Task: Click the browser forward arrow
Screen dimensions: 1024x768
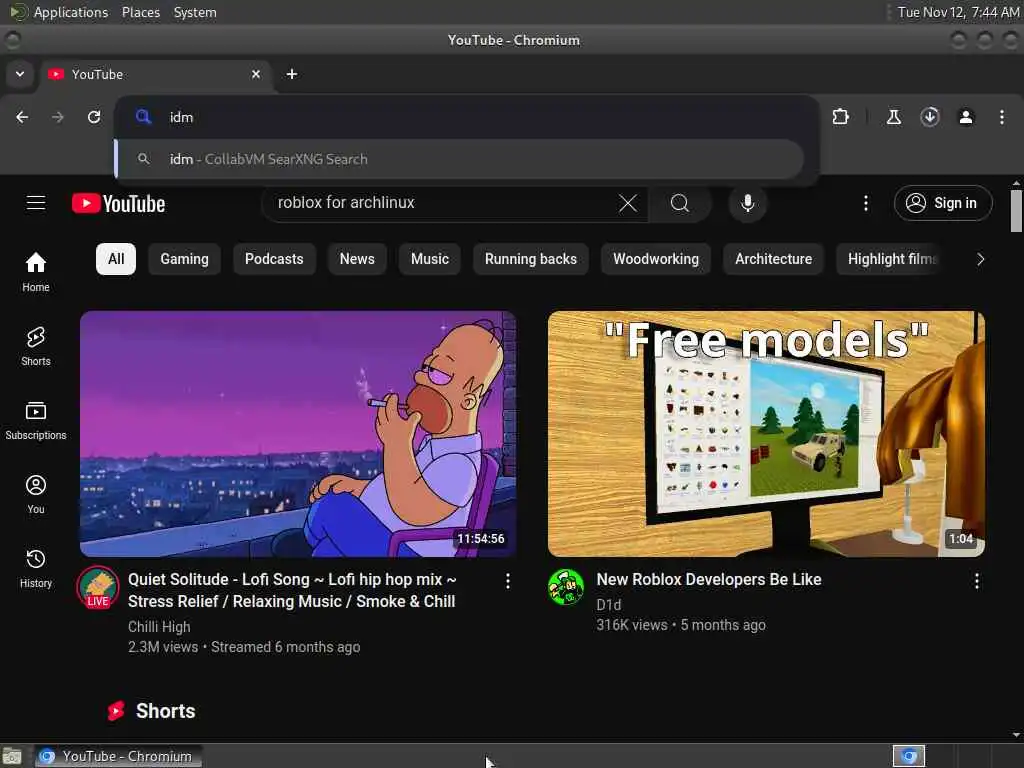Action: pyautogui.click(x=58, y=117)
